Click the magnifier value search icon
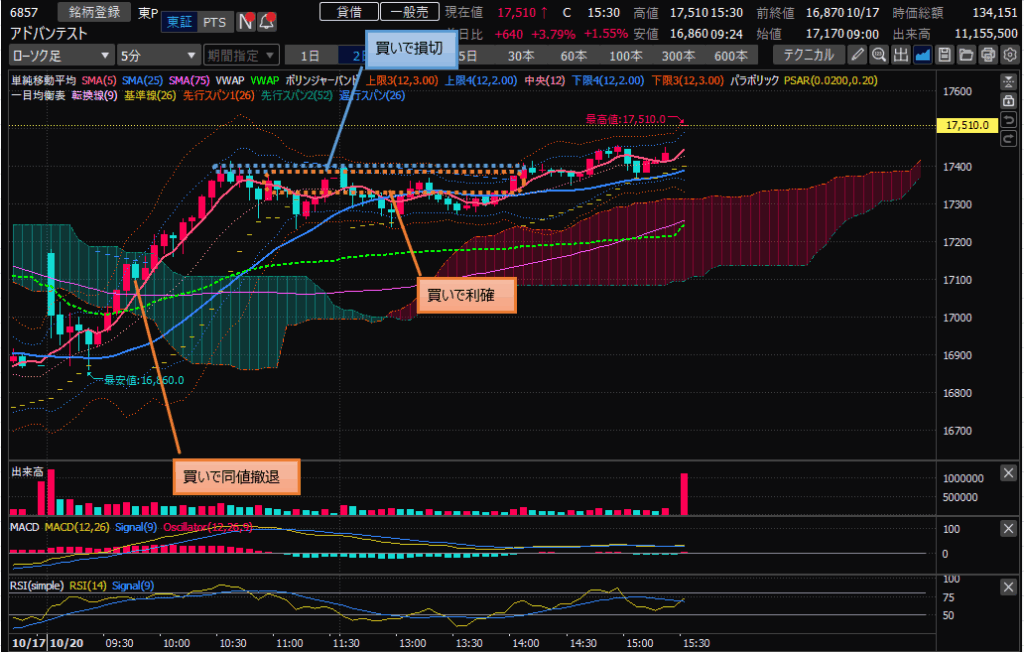Viewport: 1024px width, 652px height. pyautogui.click(x=879, y=55)
